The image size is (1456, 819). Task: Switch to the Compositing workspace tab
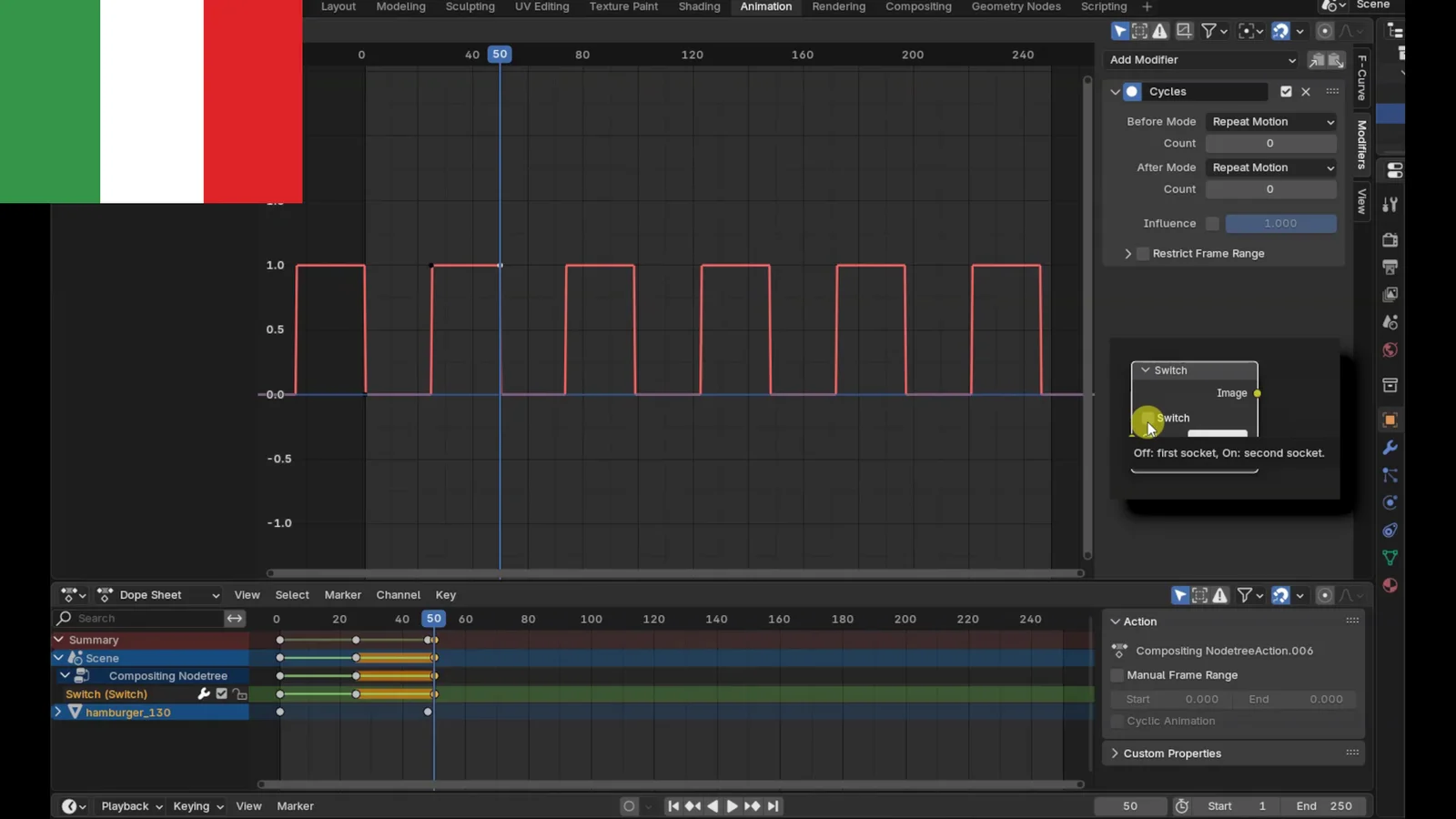coord(918,7)
